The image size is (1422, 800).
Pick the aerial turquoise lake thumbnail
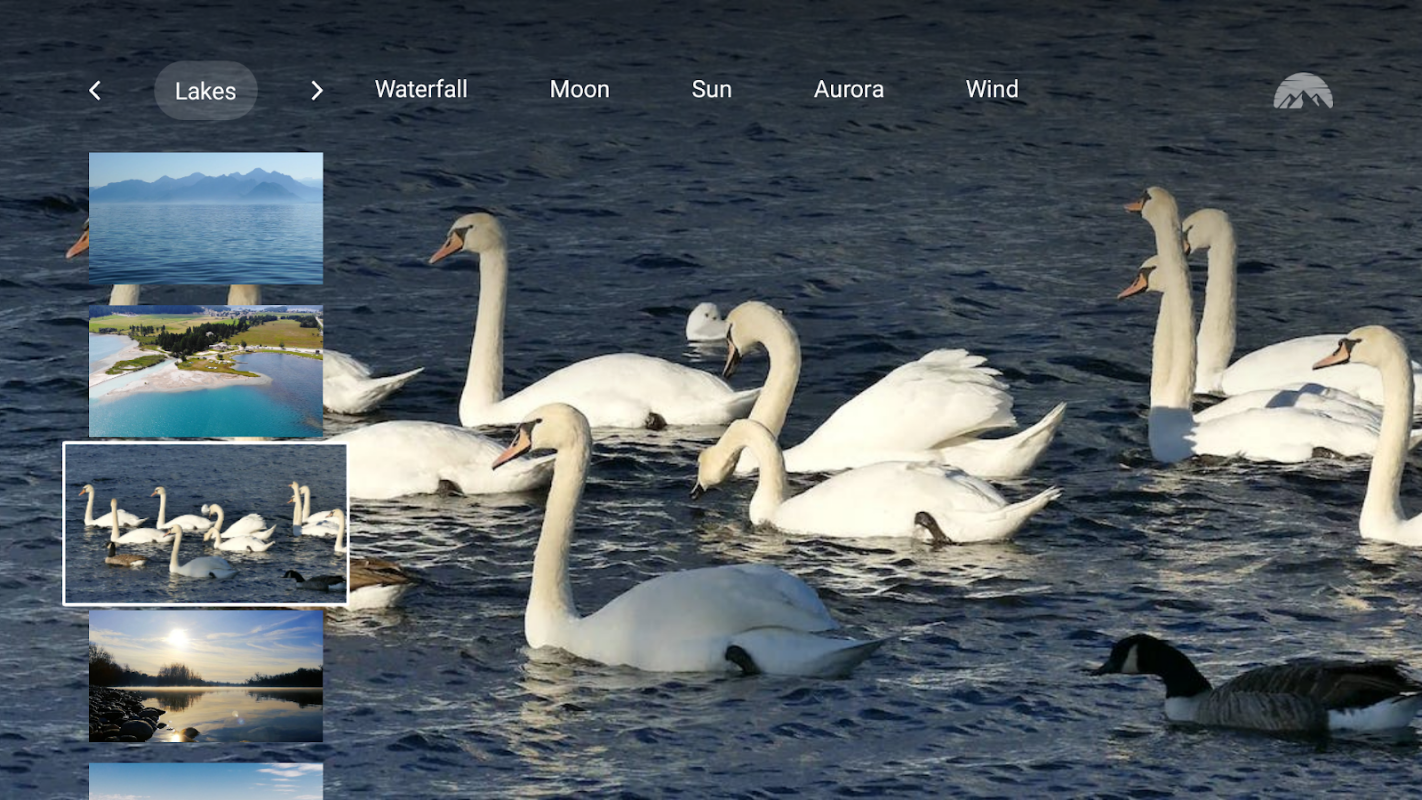tap(206, 372)
